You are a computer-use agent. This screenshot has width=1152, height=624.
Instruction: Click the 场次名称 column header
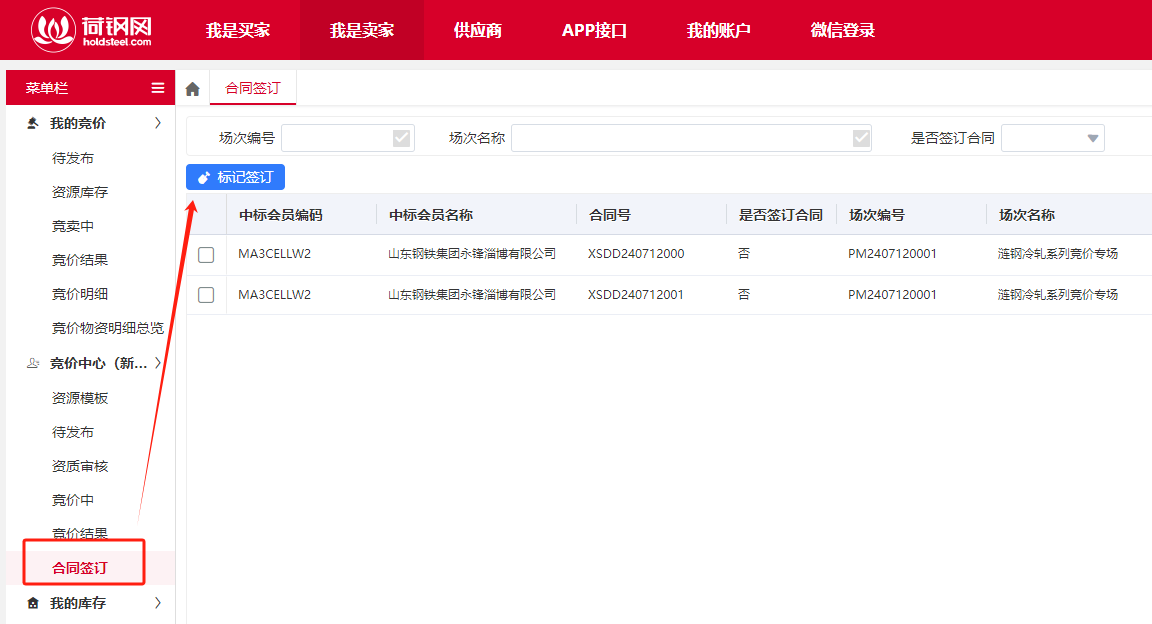coord(1026,215)
